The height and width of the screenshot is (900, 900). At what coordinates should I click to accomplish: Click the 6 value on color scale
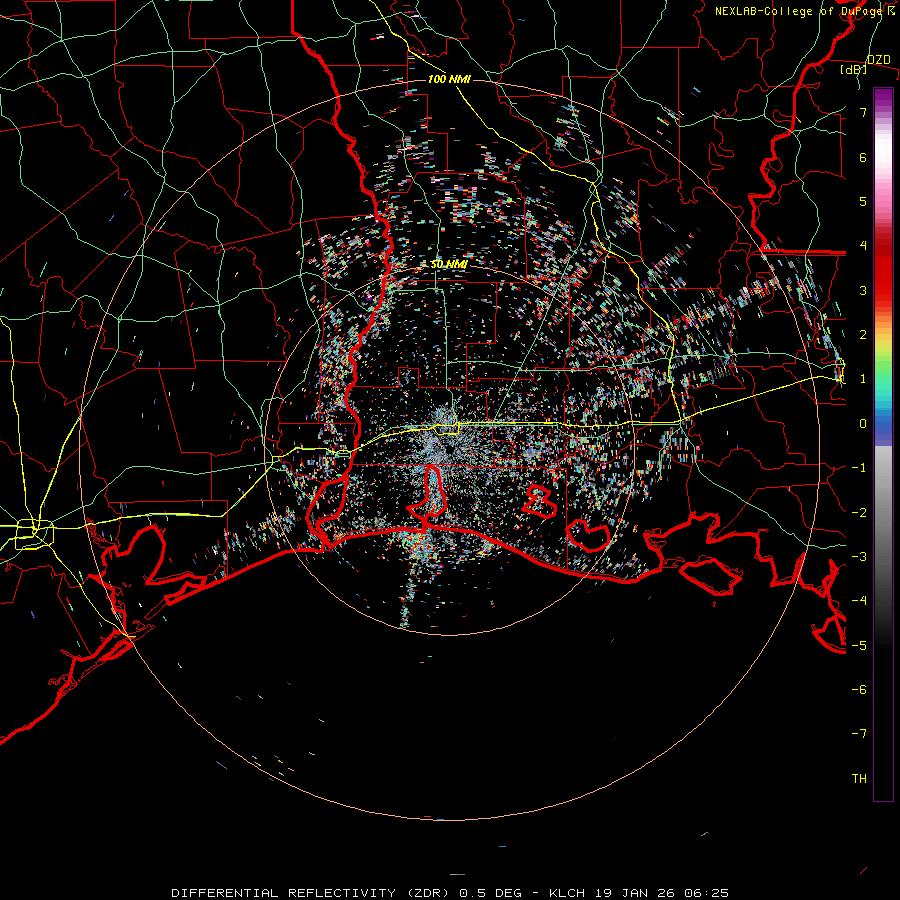pos(863,157)
